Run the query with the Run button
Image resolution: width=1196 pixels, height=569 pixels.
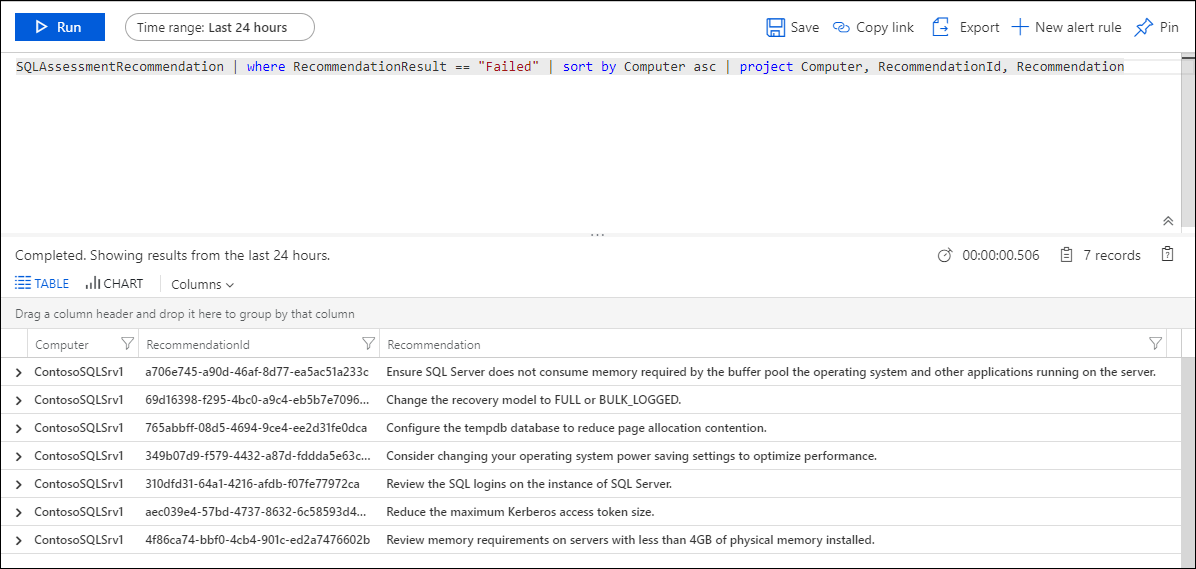(x=59, y=27)
